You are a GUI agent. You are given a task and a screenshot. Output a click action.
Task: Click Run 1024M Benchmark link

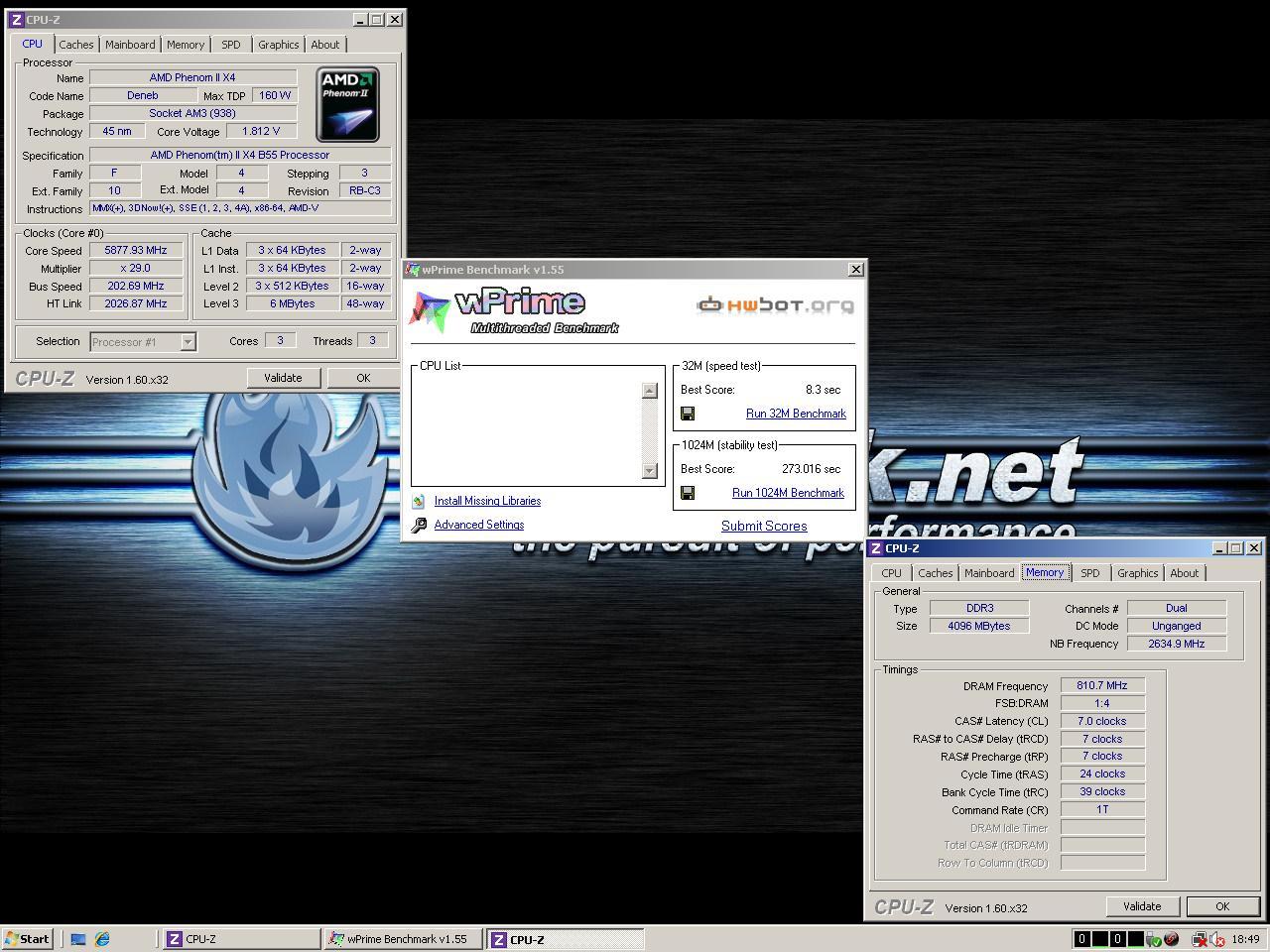click(788, 493)
